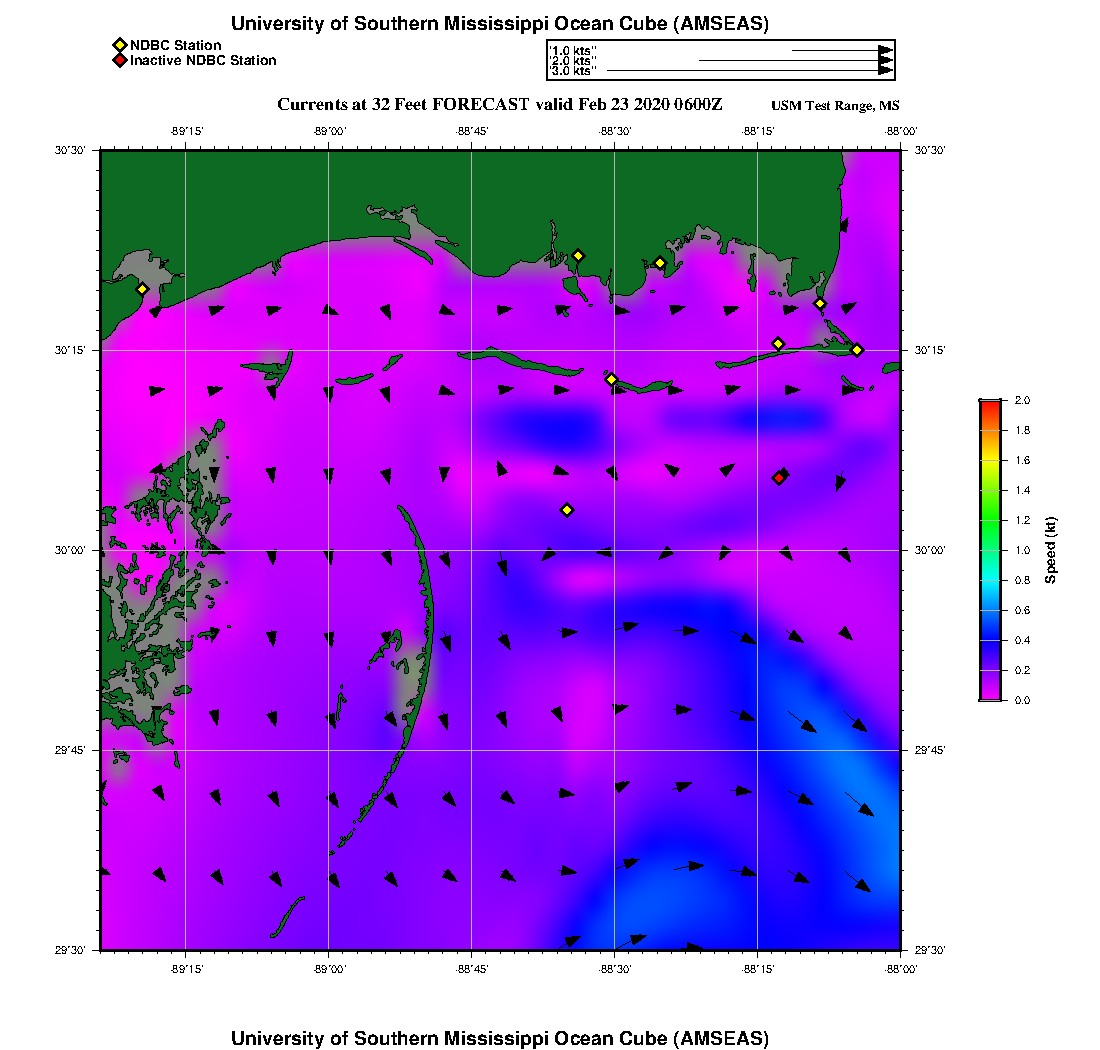This screenshot has height=1050, width=1100.
Task: Click the red diamond beside the Inactive NDBC Station legend entry
Action: pos(119,60)
